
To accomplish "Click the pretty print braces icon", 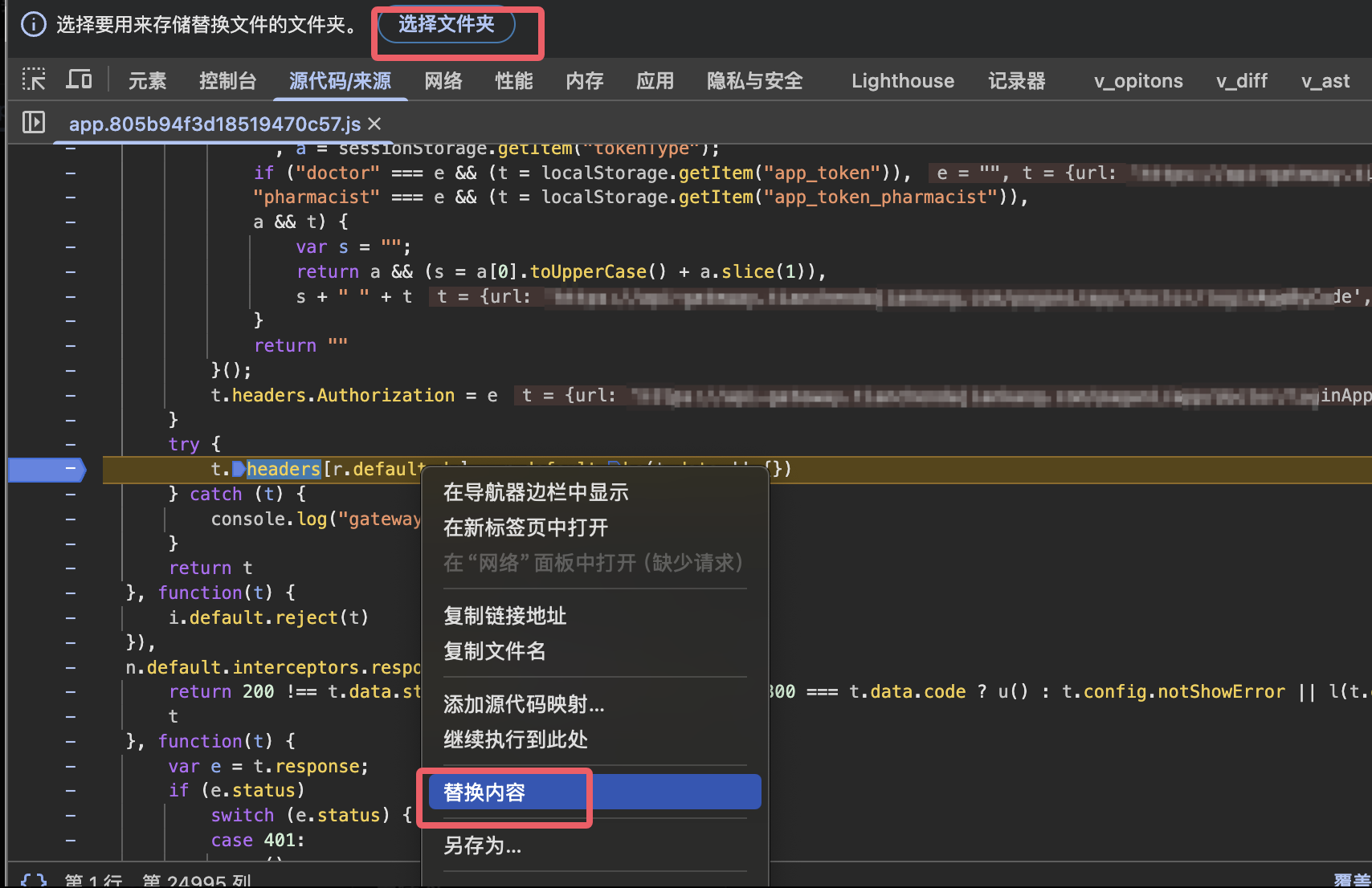I will click(33, 880).
